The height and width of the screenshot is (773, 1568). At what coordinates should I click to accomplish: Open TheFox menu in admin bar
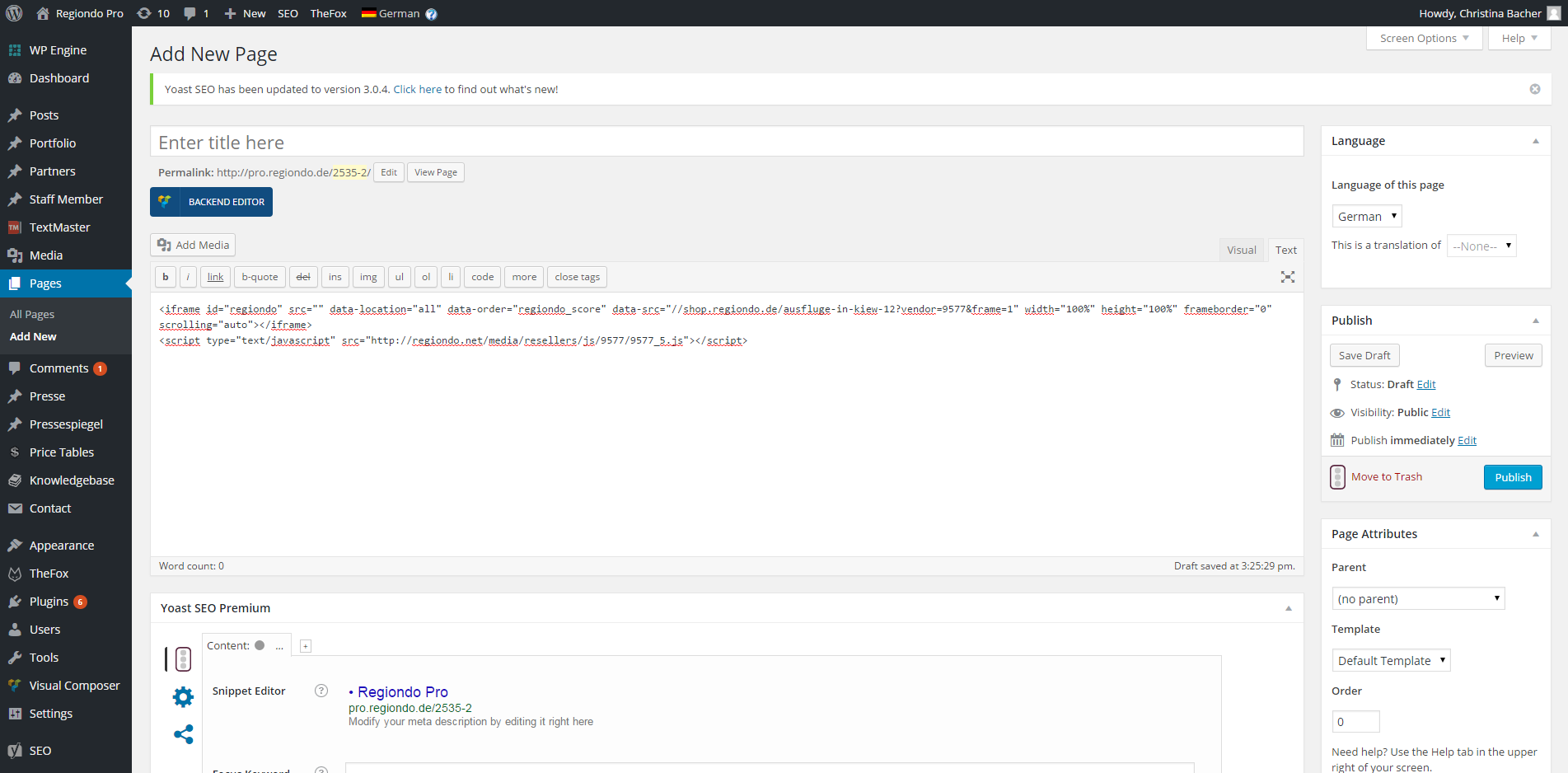click(x=328, y=13)
